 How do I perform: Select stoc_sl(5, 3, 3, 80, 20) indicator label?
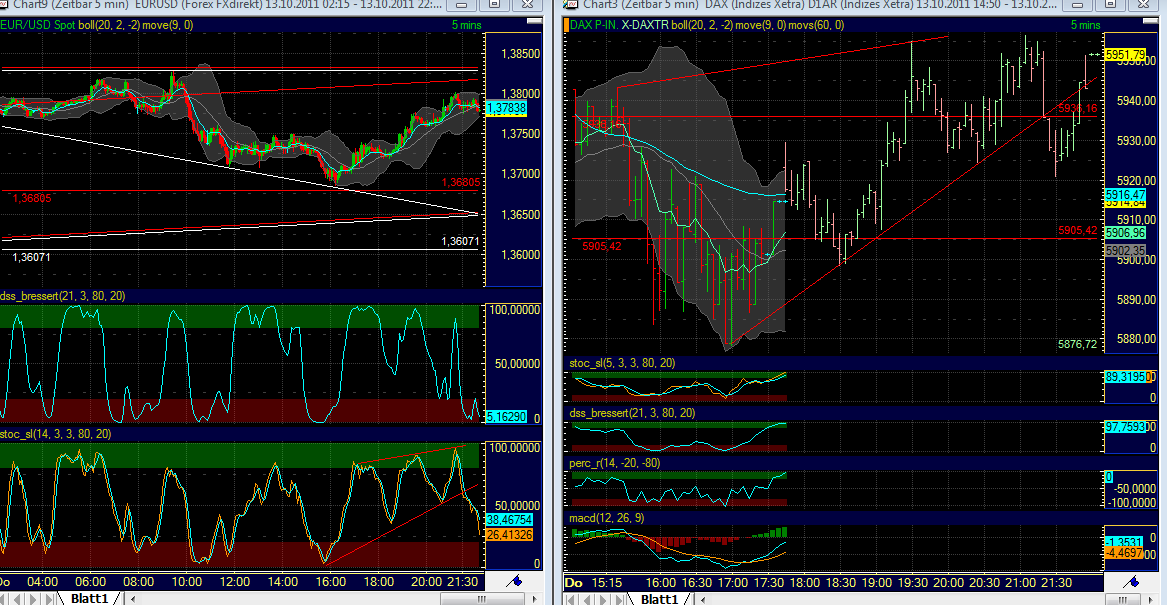[x=622, y=363]
